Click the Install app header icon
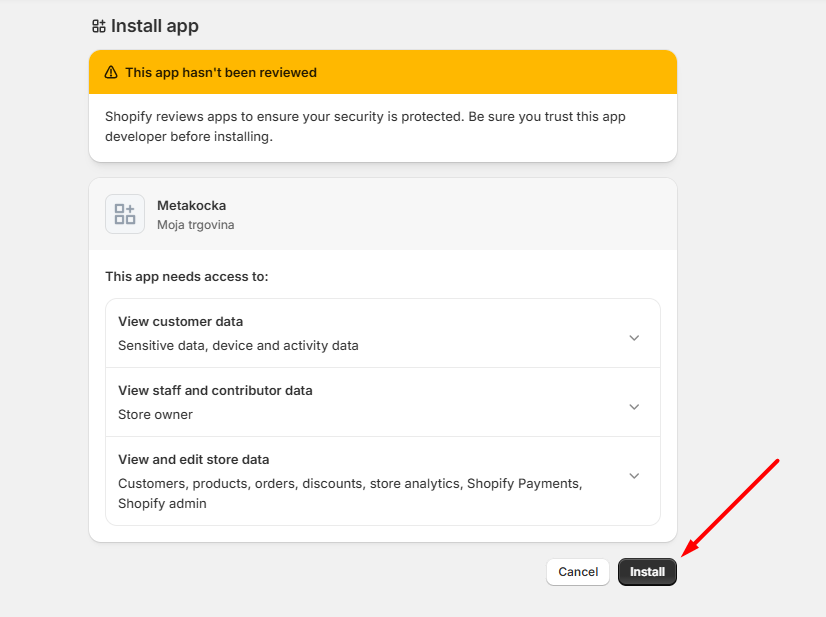The width and height of the screenshot is (826, 617). coord(99,26)
